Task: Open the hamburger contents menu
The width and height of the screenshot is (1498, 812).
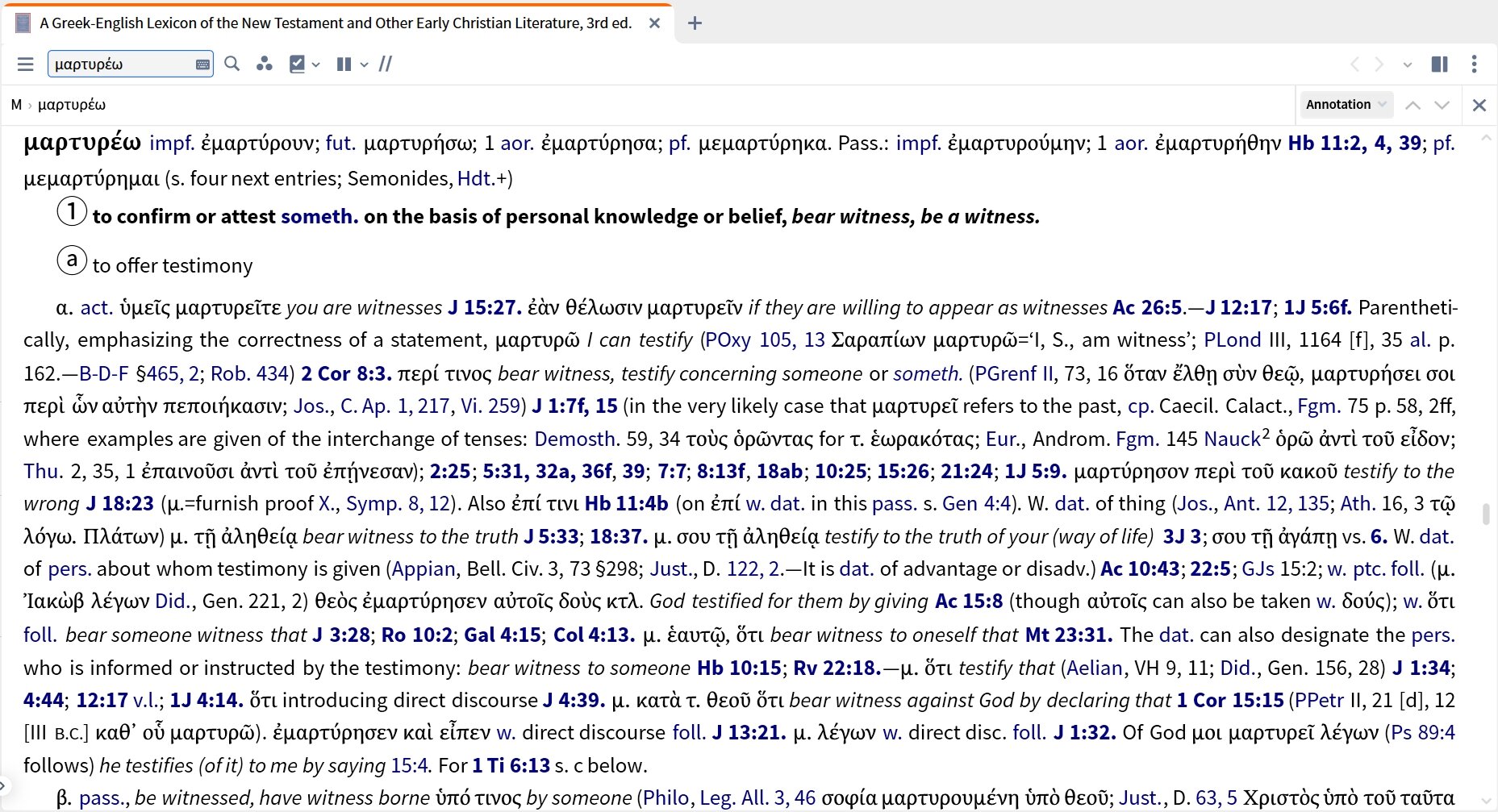Action: 26,65
